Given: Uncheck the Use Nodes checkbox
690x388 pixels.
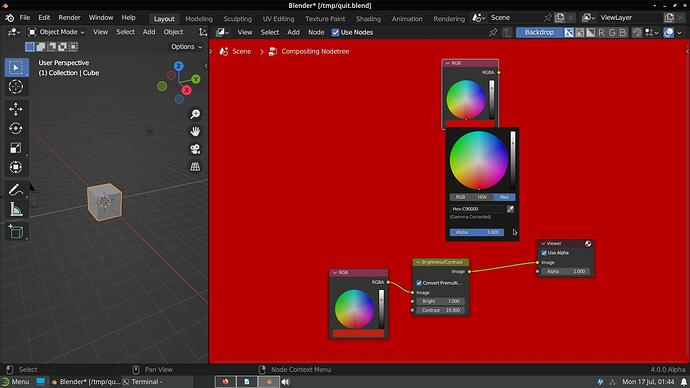Looking at the screenshot, I should (335, 32).
